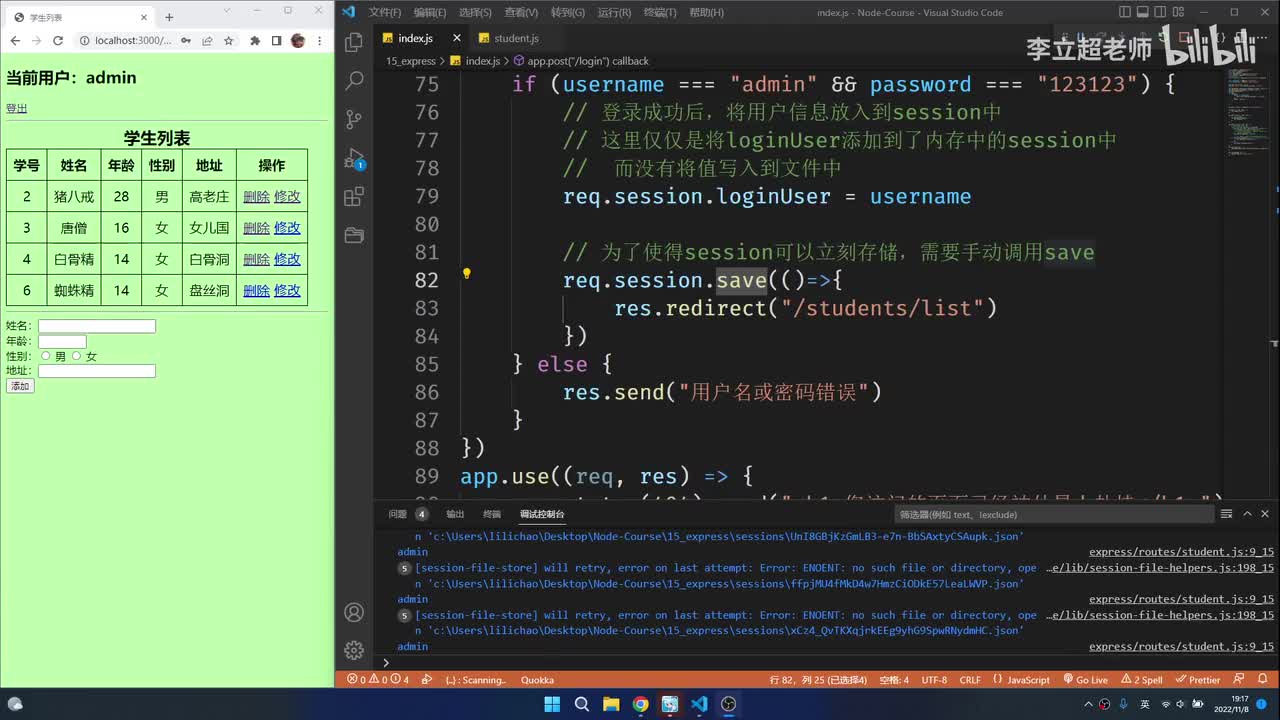Open the Extensions view in activity bar
1280x720 pixels.
(353, 197)
